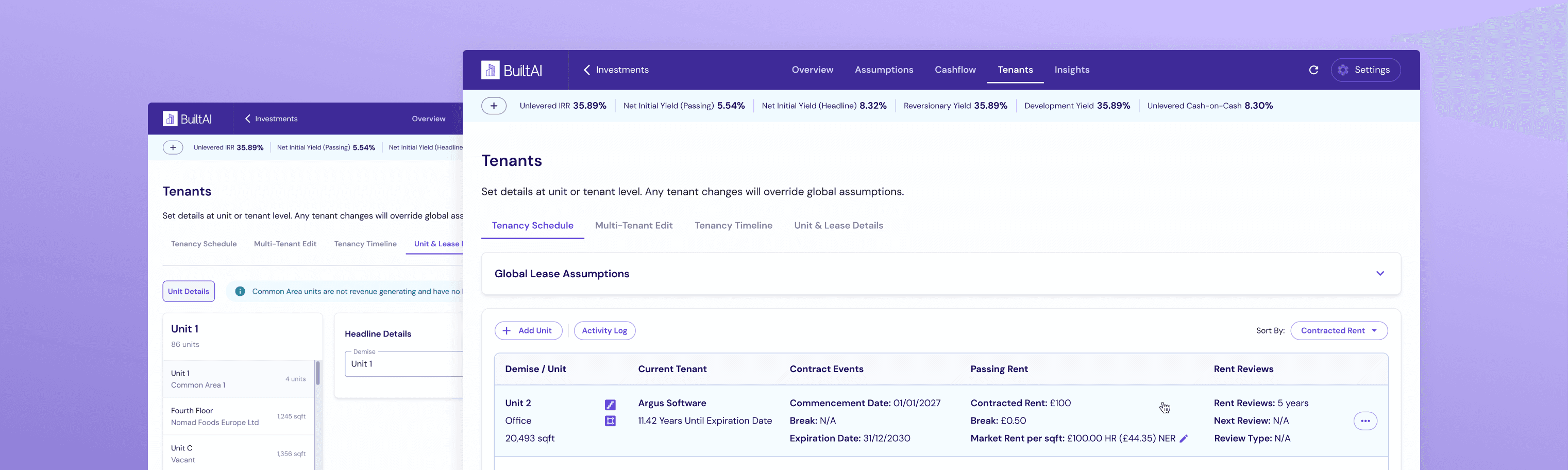Screen dimensions: 1568x470
Task: Click the floor plan icon beside Office
Action: pyautogui.click(x=610, y=421)
